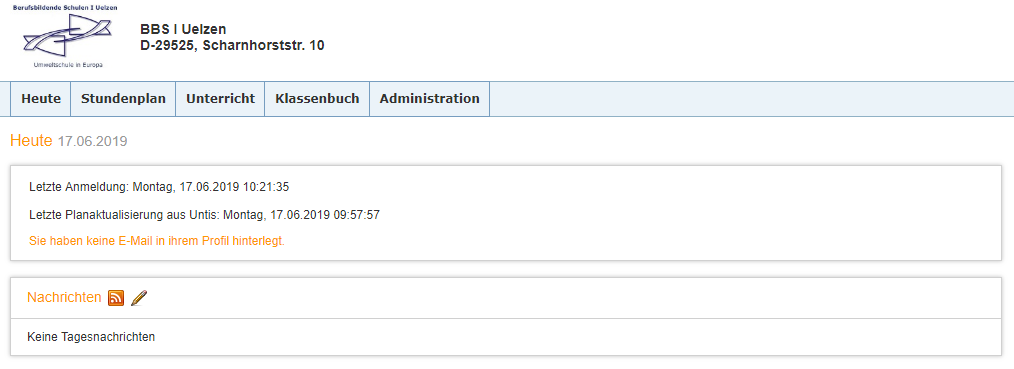This screenshot has width=1014, height=369.
Task: Click the Nachrichten section heading
Action: coord(64,297)
